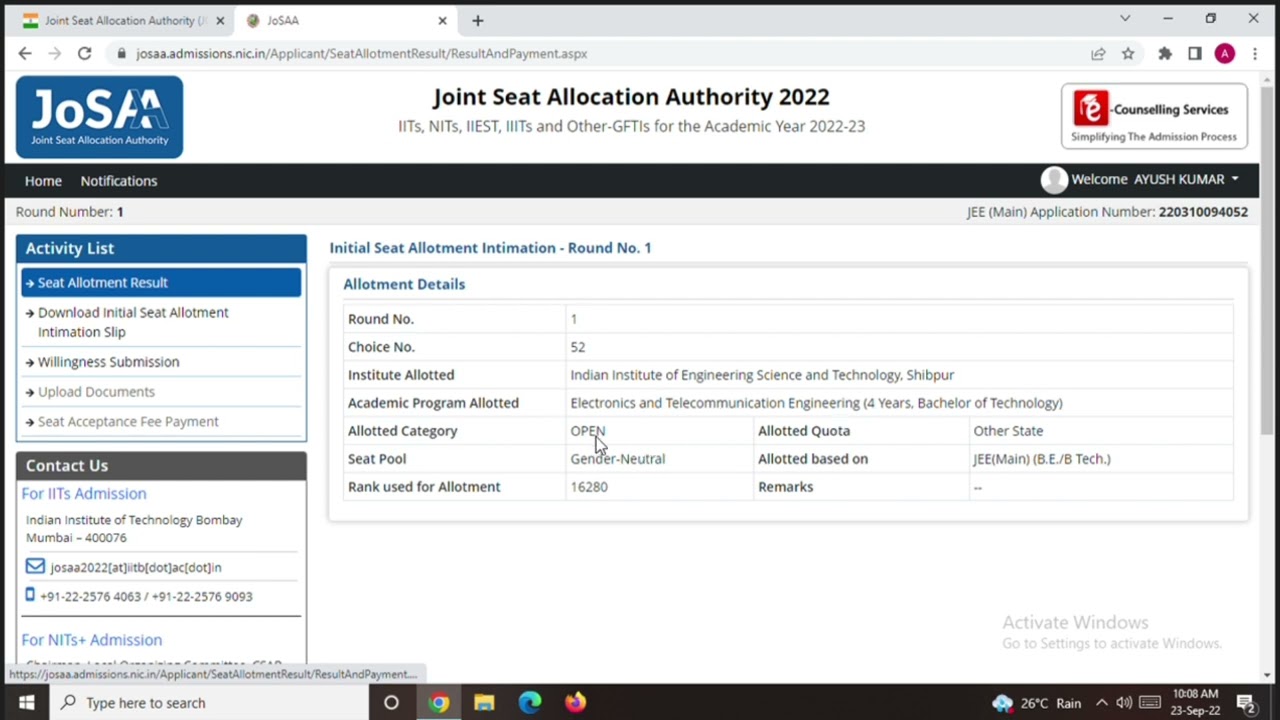Screen dimensions: 1280x720
Task: Open a new browser tab
Action: click(478, 20)
